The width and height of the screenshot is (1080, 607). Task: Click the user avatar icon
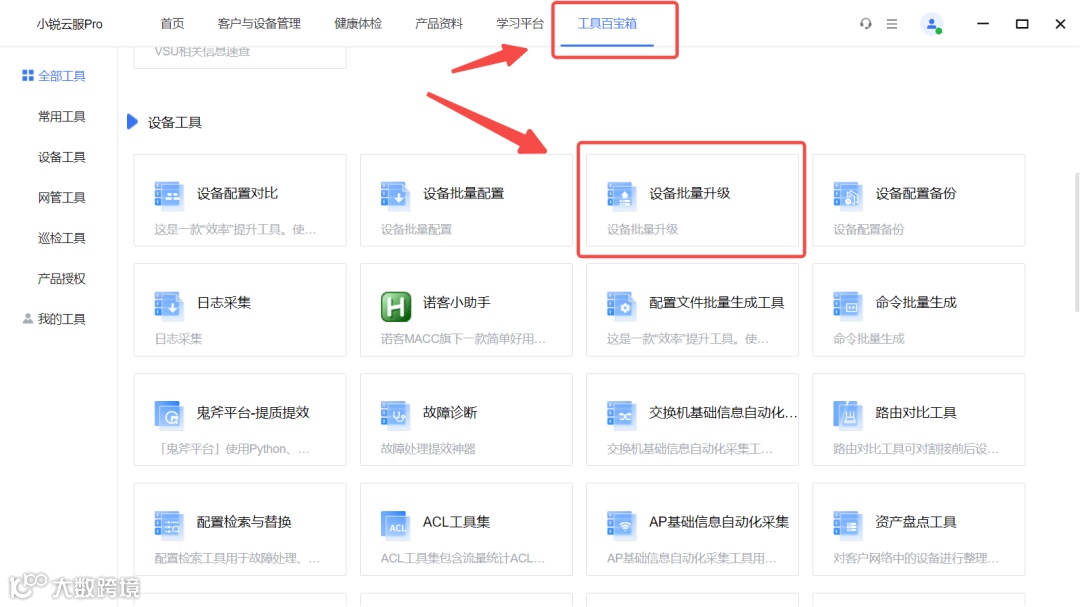[931, 24]
